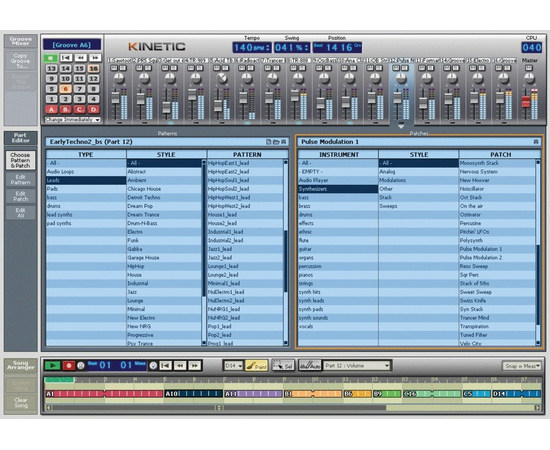
Task: Select groove pad 13
Action: [x=51, y=69]
